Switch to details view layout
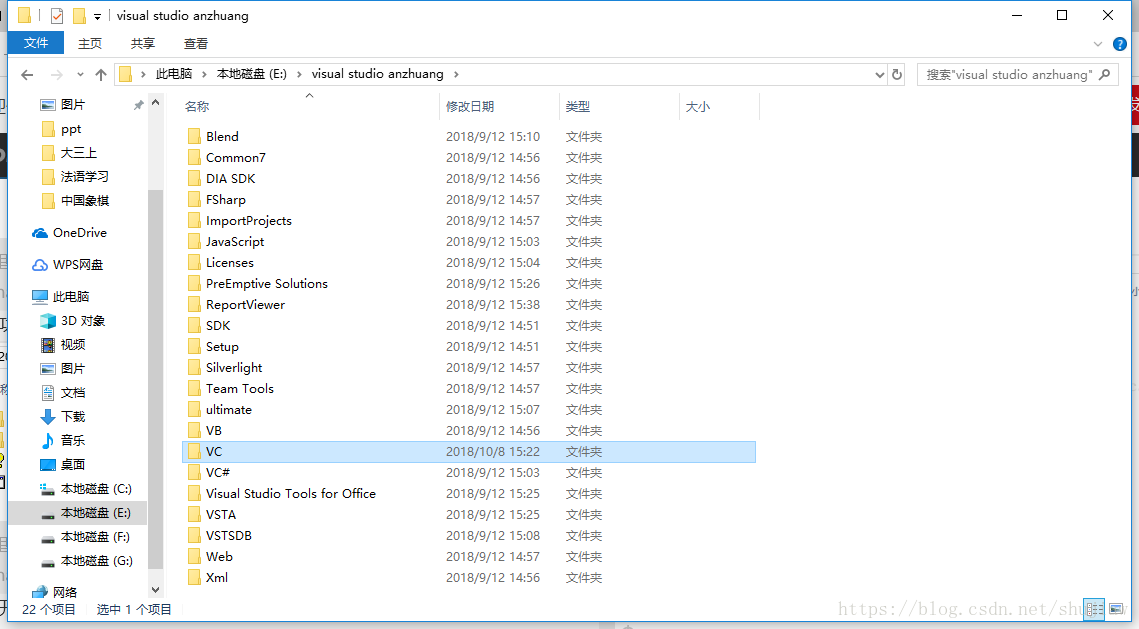This screenshot has width=1139, height=629. [x=1094, y=608]
